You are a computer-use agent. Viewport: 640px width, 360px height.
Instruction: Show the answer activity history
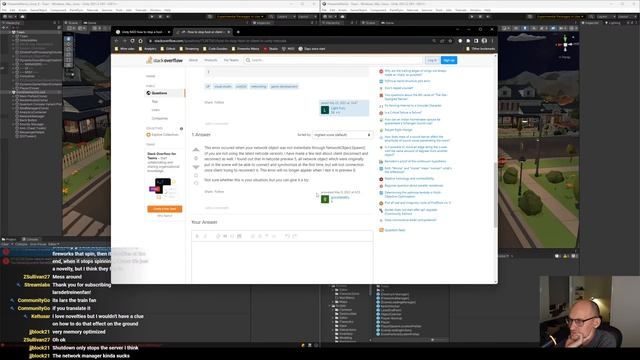tap(196, 183)
